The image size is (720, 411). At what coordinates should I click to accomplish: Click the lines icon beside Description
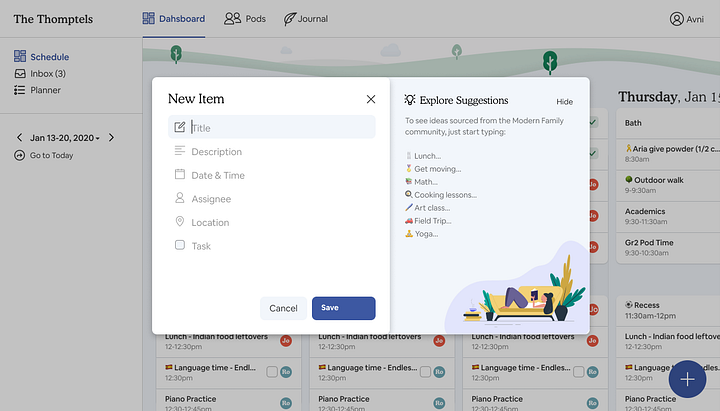click(180, 150)
